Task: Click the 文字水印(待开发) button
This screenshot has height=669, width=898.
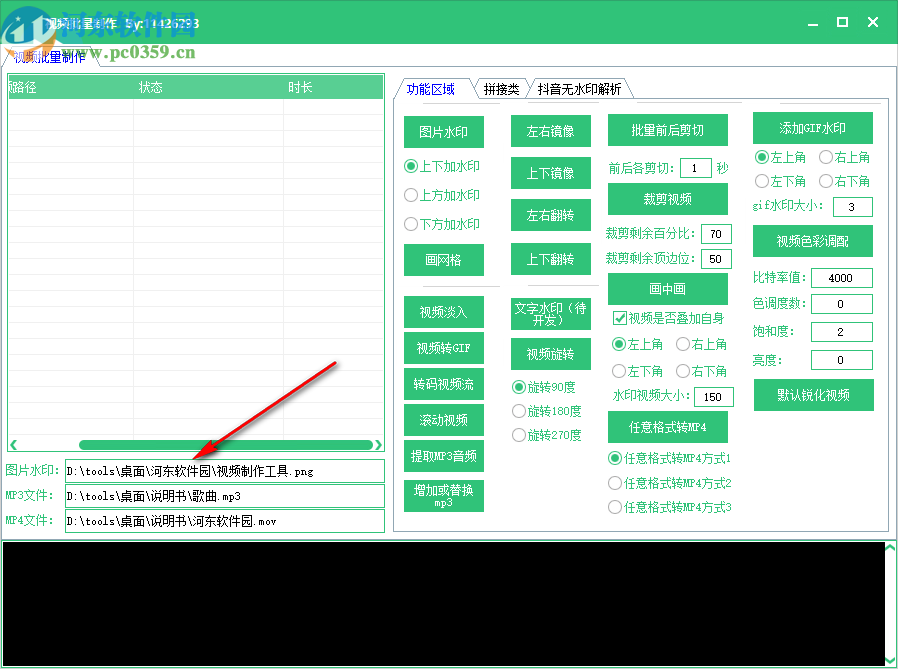Action: 550,314
